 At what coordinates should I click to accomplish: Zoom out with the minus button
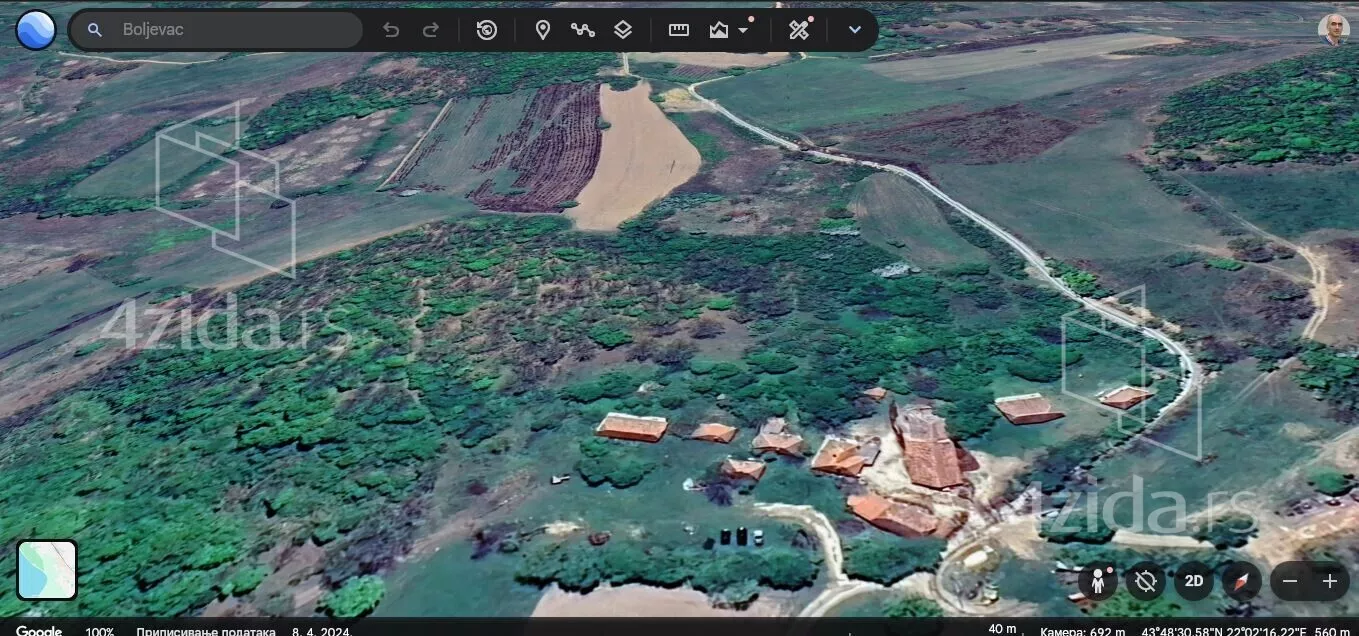coord(1290,581)
